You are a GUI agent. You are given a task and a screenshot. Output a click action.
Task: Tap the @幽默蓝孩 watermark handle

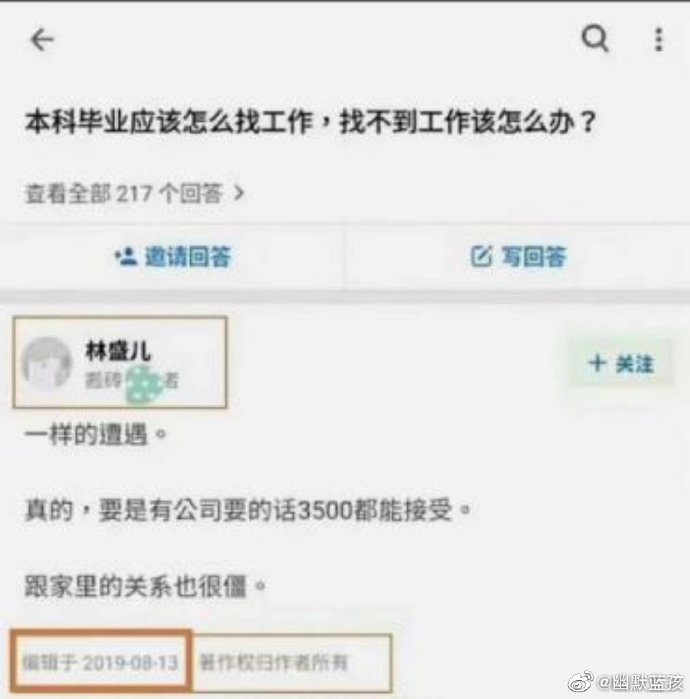point(641,682)
